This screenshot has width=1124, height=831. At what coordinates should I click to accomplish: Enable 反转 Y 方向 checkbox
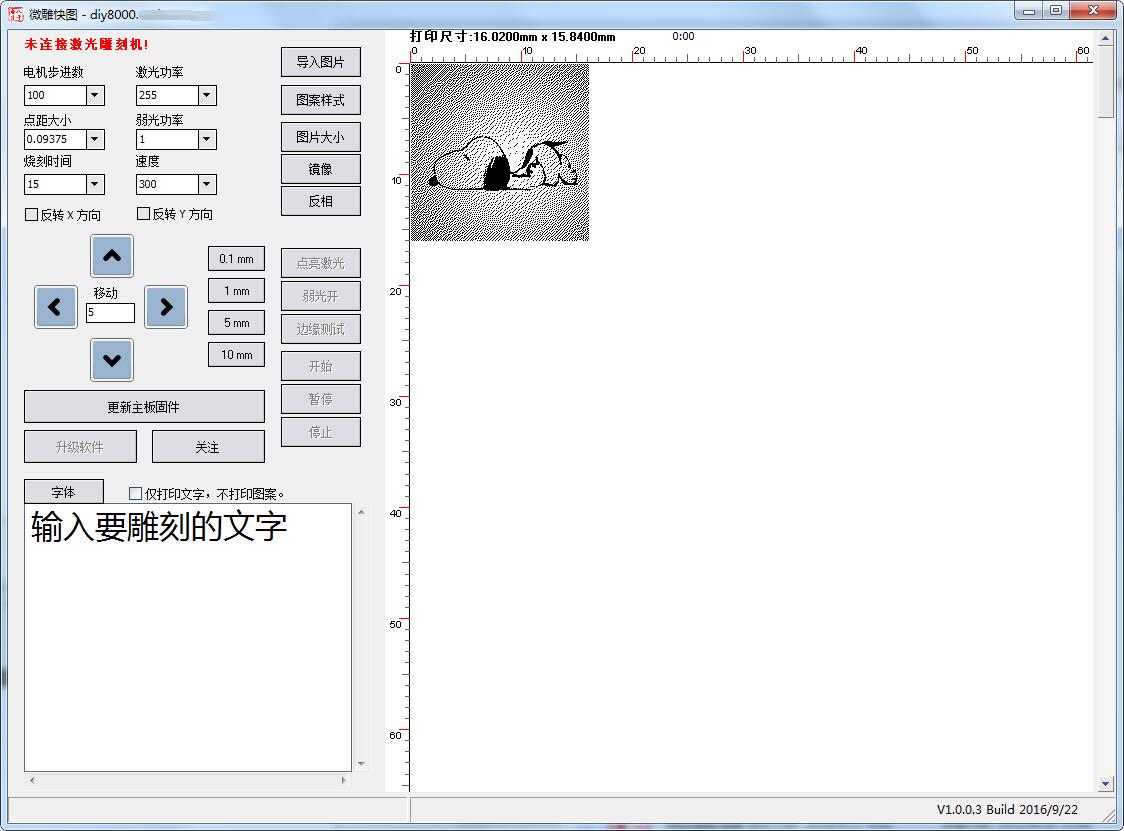143,214
